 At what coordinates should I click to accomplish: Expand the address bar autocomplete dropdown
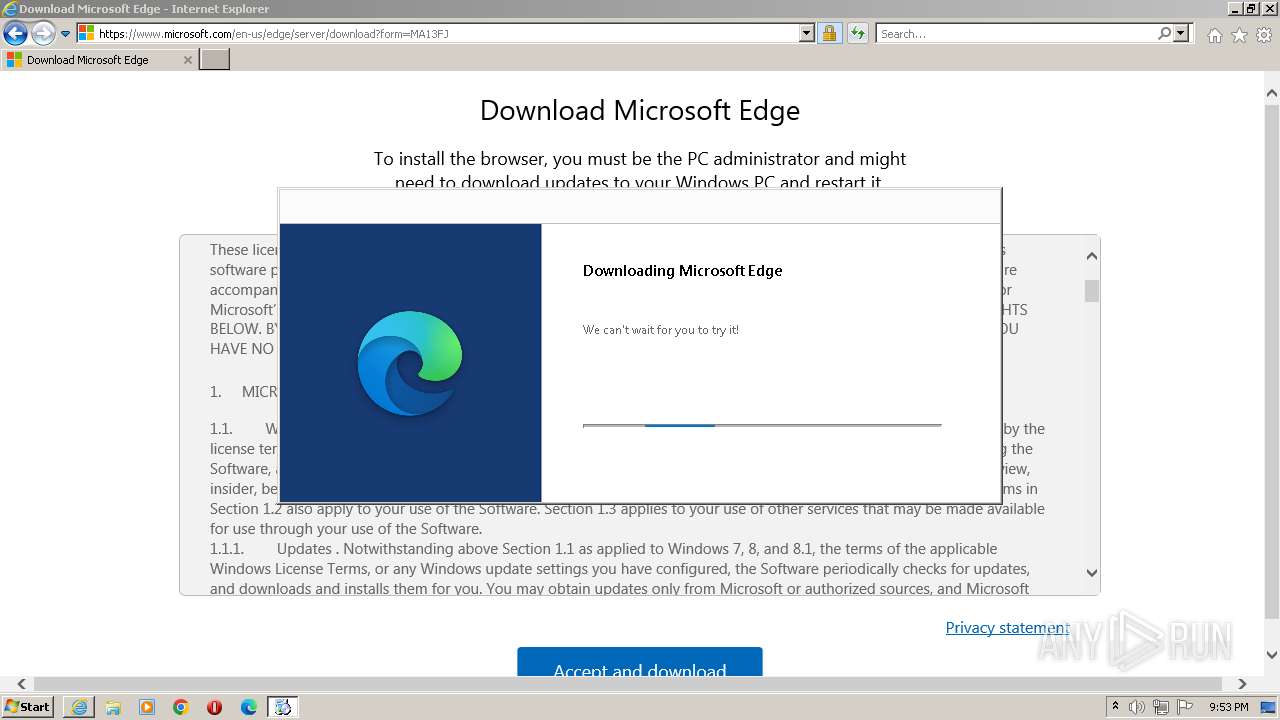[807, 33]
